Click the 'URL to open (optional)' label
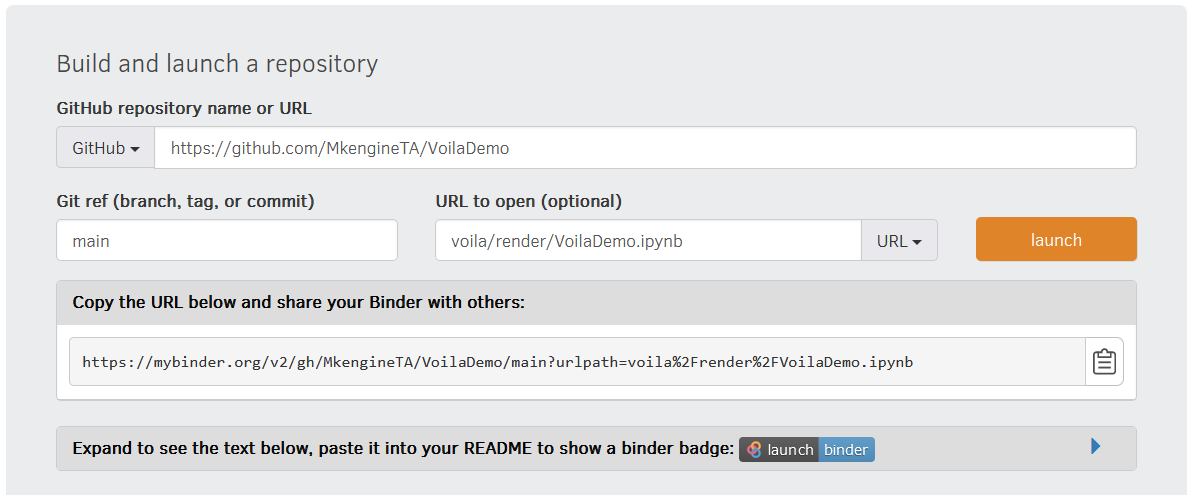This screenshot has width=1195, height=500. click(x=529, y=201)
